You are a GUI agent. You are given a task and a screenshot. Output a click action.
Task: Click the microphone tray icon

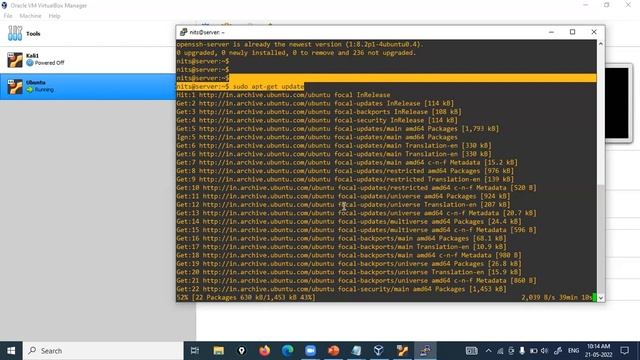[522, 351]
